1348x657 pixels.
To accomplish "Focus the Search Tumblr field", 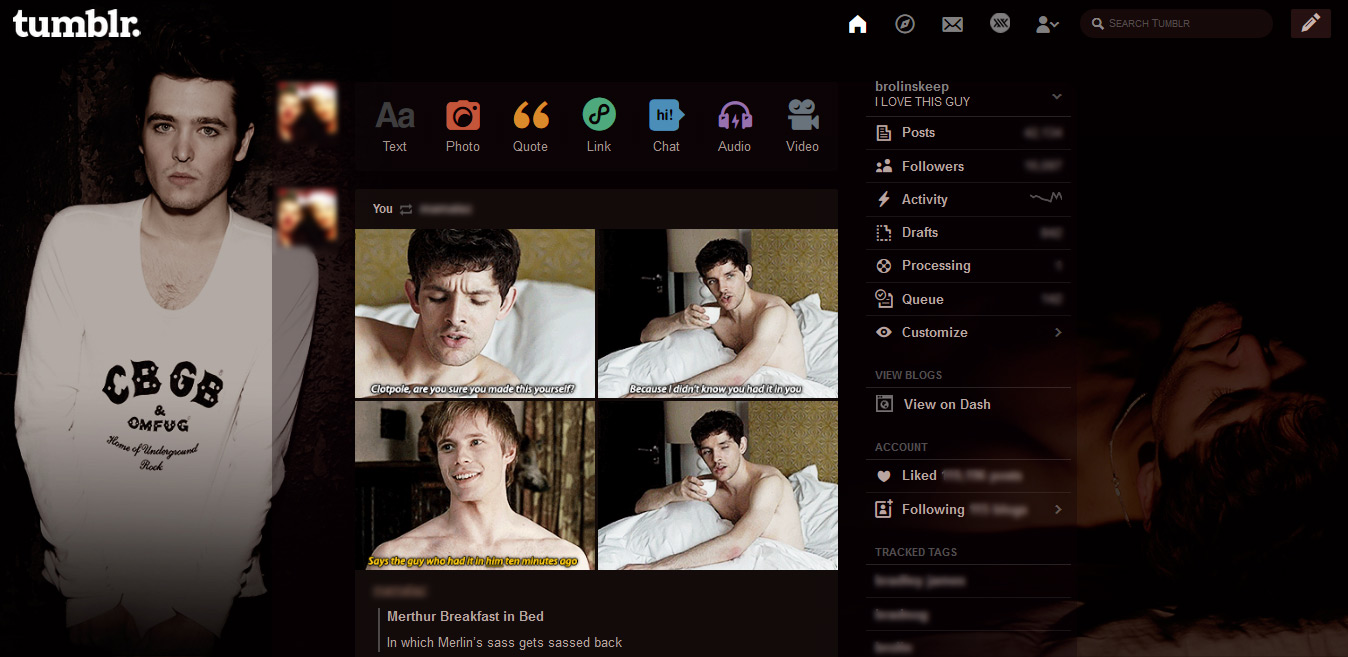I will [x=1176, y=23].
